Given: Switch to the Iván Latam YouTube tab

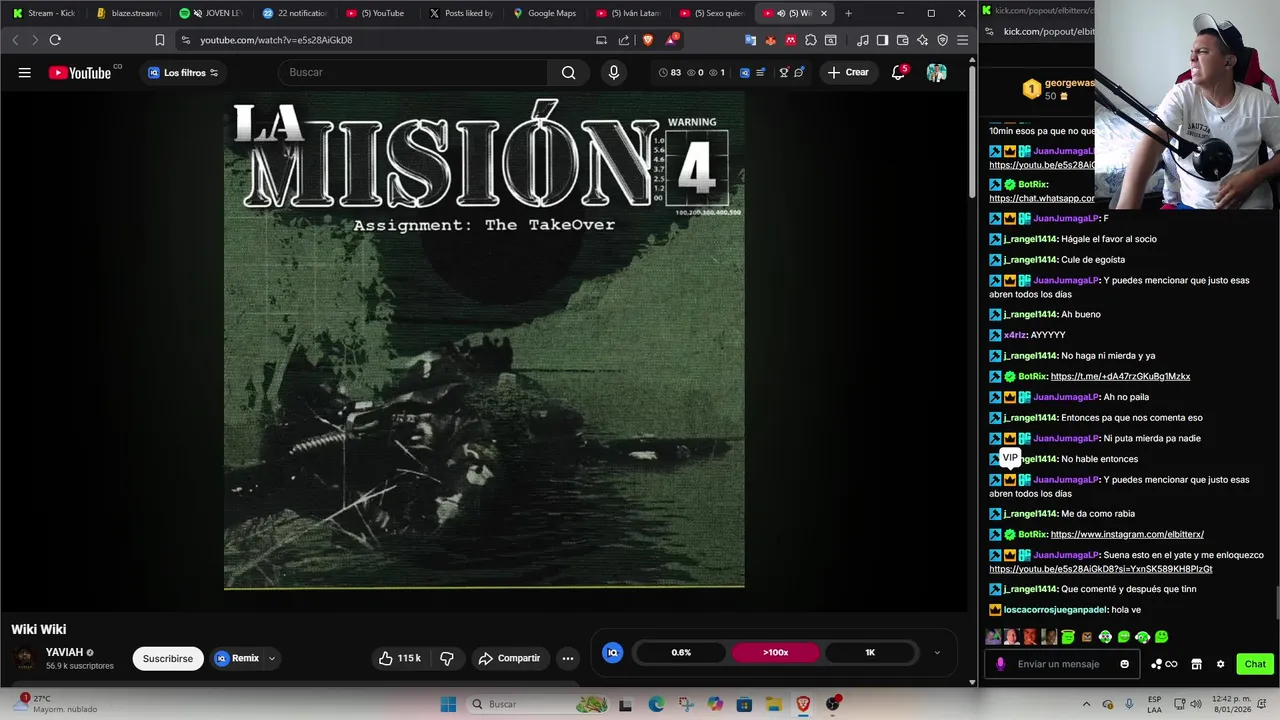Looking at the screenshot, I should click(628, 13).
